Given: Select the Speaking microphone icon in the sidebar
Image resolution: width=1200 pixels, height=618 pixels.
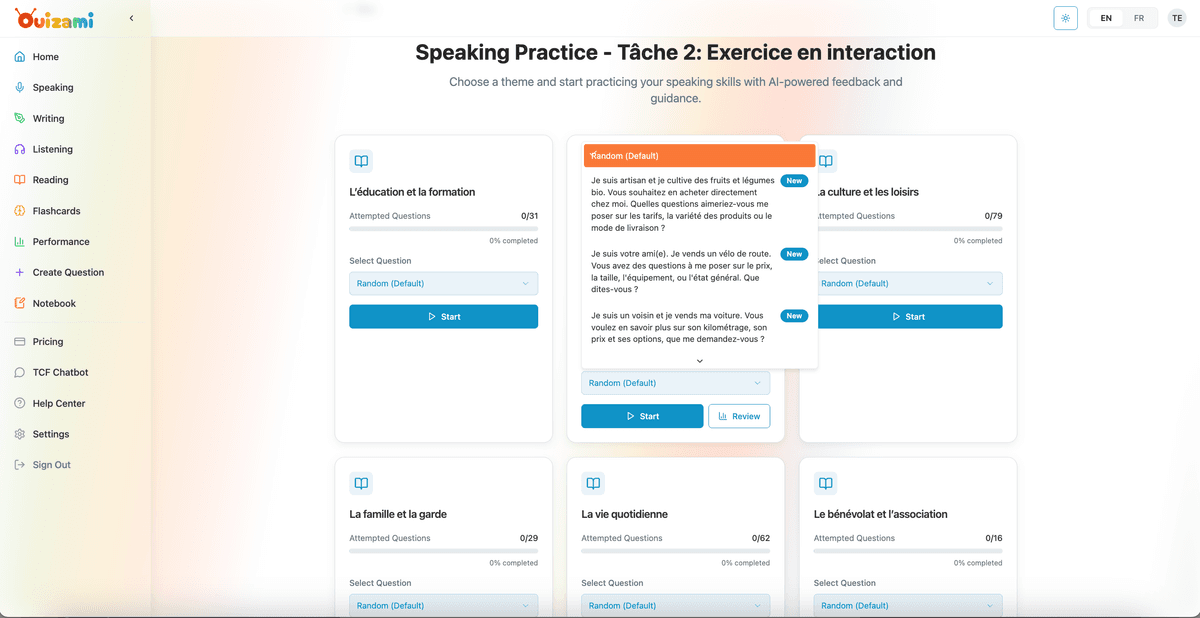Looking at the screenshot, I should 20,87.
